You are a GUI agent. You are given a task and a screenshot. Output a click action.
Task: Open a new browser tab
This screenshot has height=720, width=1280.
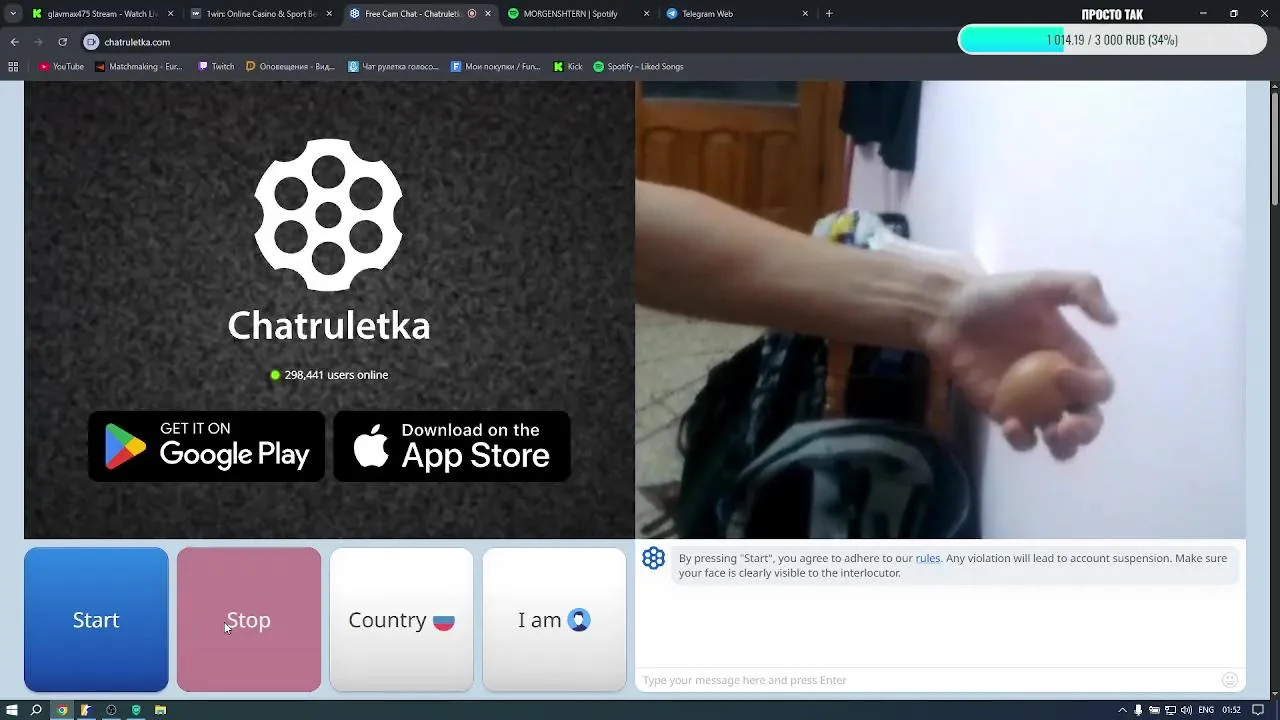tap(829, 14)
